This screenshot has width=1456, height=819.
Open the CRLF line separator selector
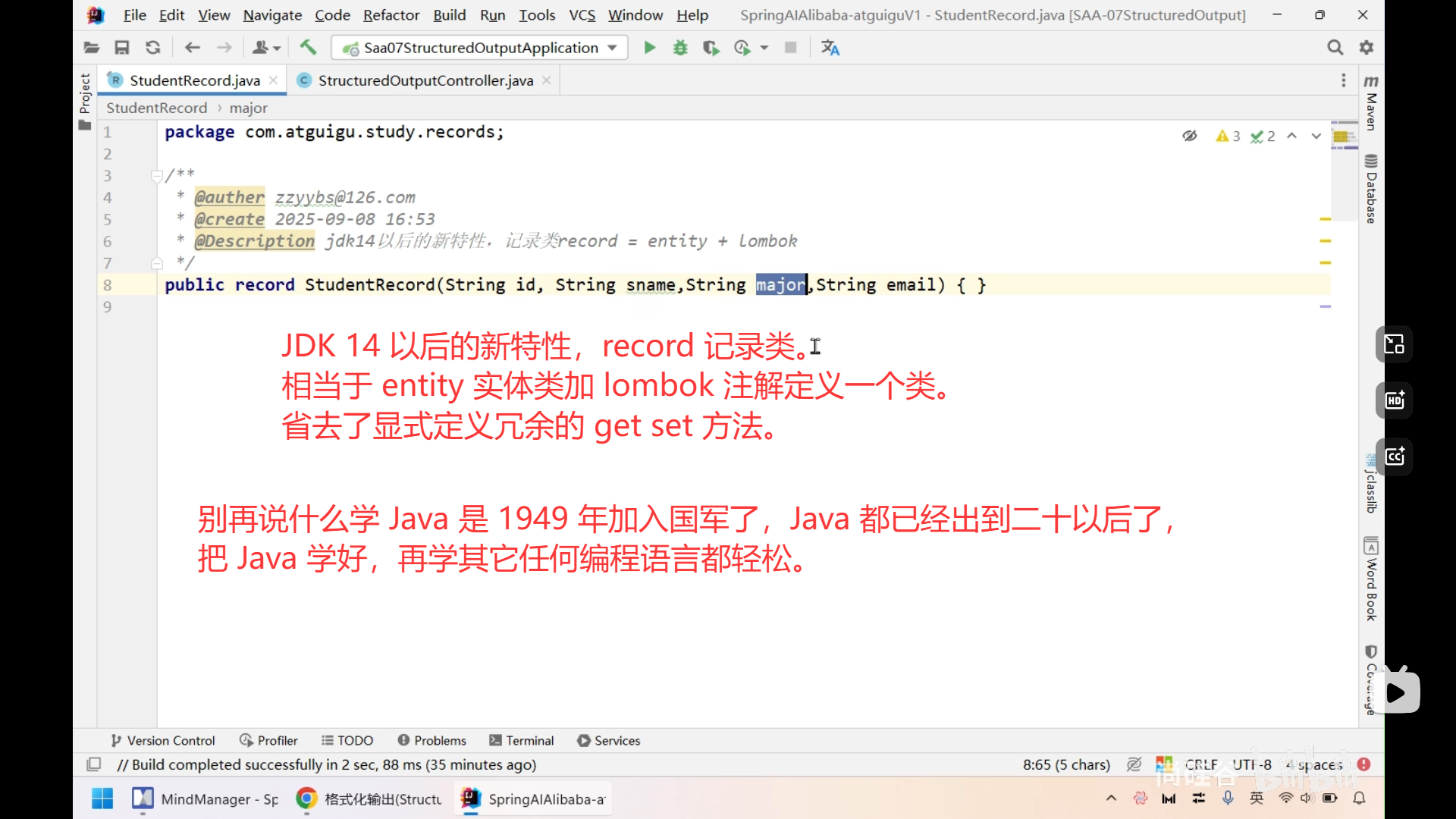[1200, 764]
